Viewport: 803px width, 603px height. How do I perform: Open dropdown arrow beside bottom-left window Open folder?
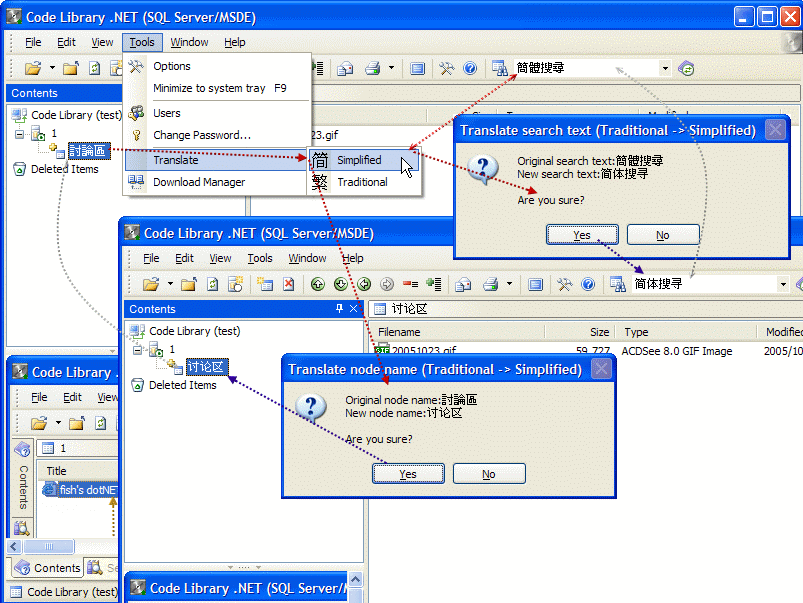point(58,423)
